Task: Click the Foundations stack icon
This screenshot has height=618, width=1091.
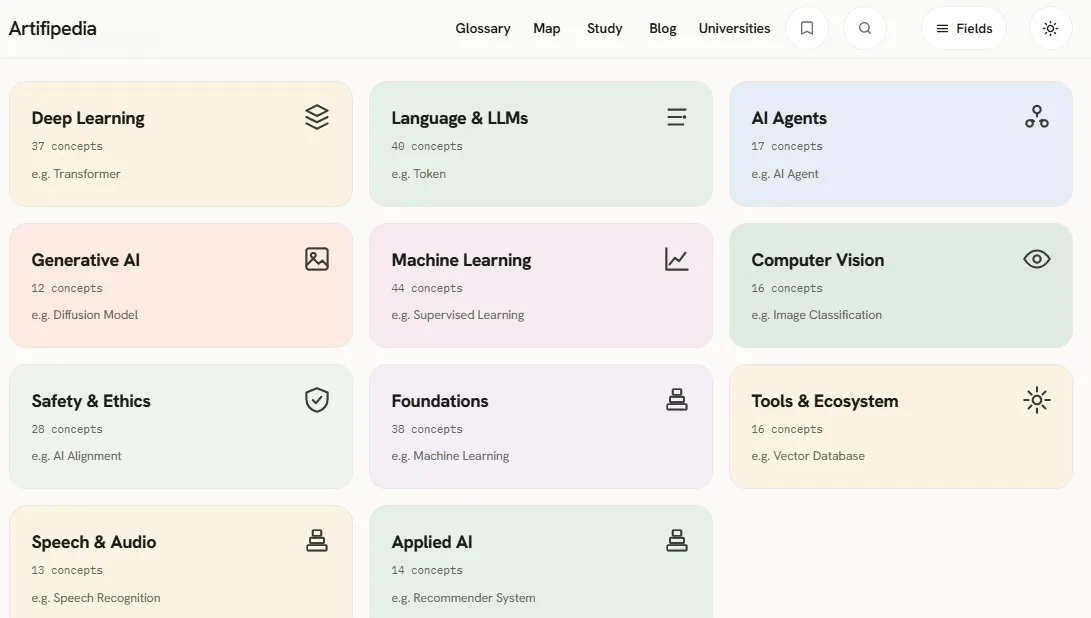Action: pos(676,400)
